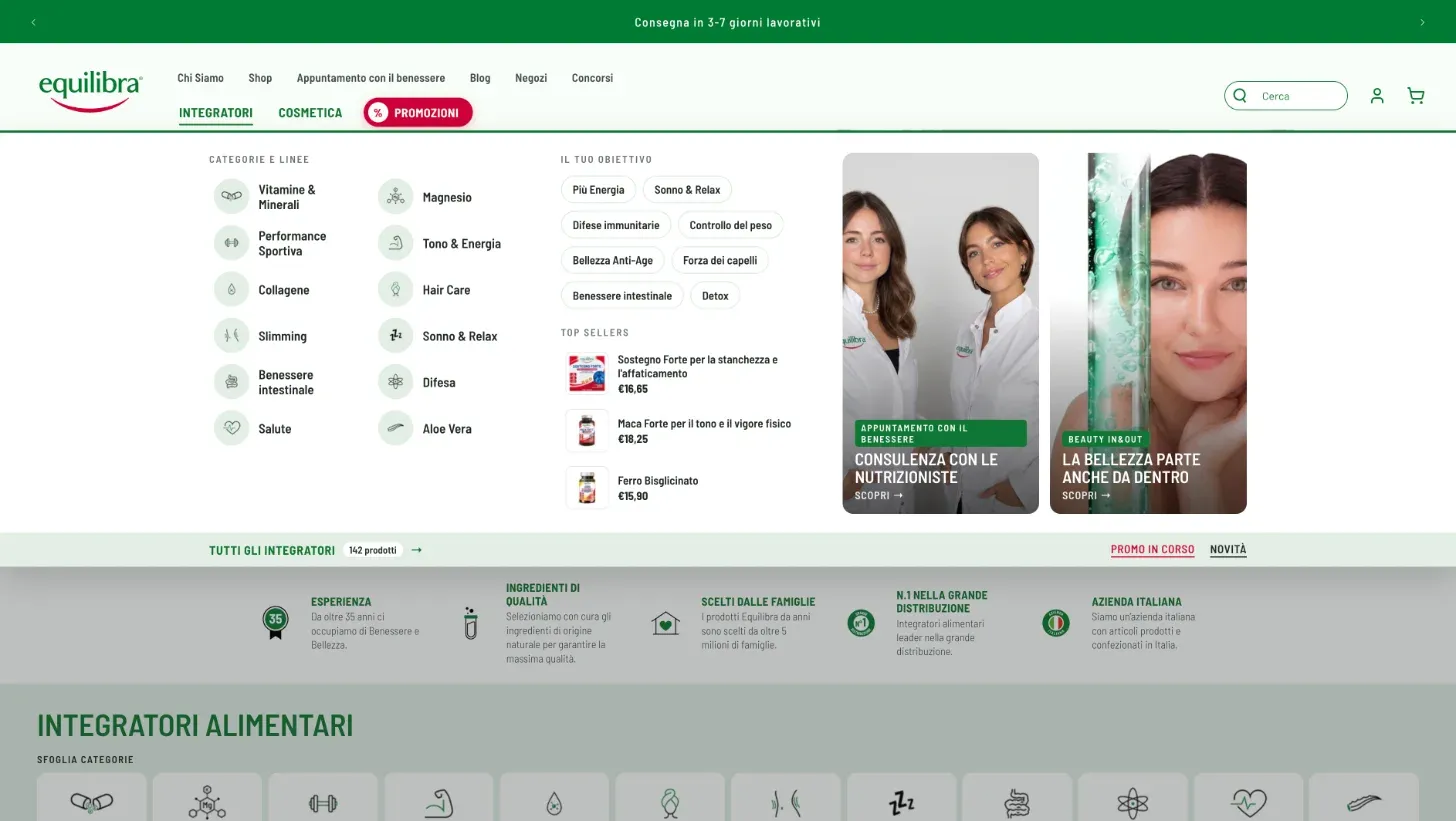Select Magnesio molecule icon
This screenshot has height=821, width=1456.
395,197
